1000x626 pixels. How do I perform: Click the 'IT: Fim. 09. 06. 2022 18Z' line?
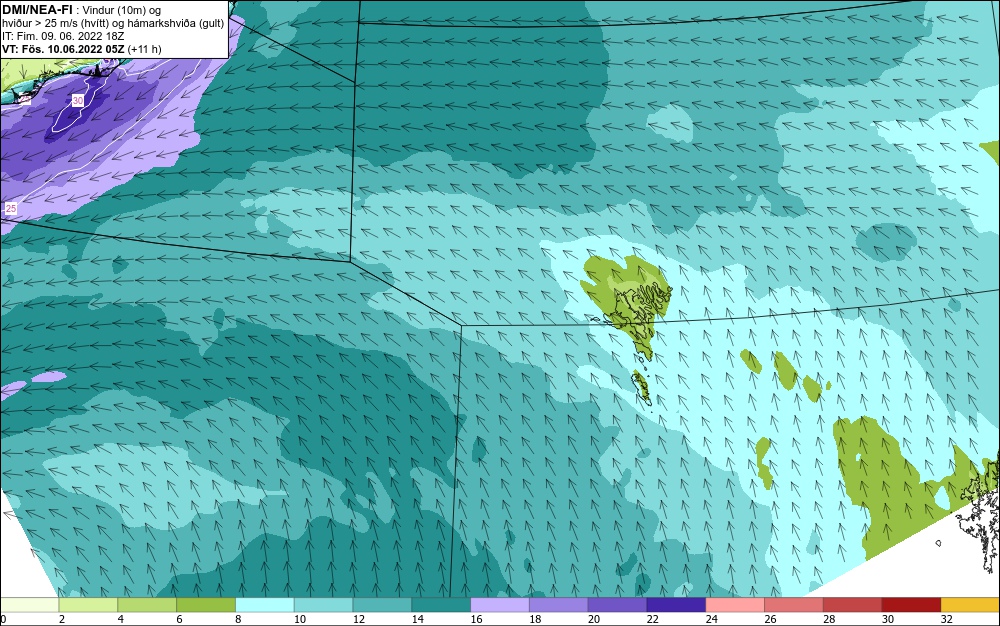pyautogui.click(x=63, y=36)
